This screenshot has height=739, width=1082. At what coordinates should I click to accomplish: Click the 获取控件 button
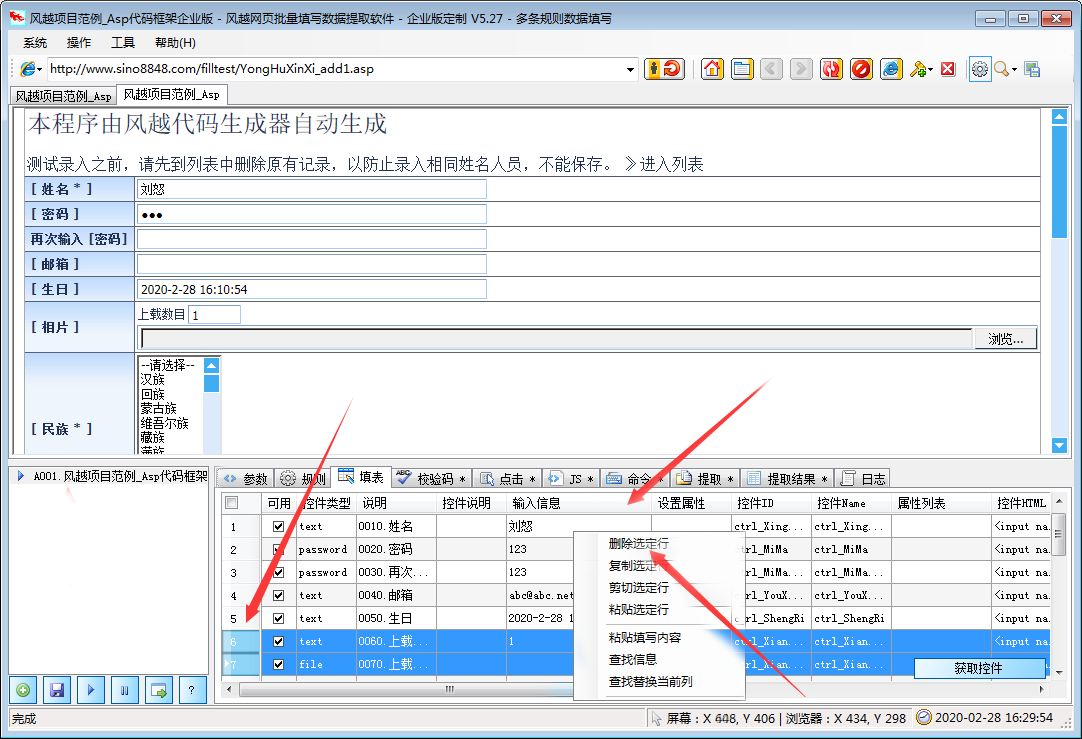tap(978, 668)
